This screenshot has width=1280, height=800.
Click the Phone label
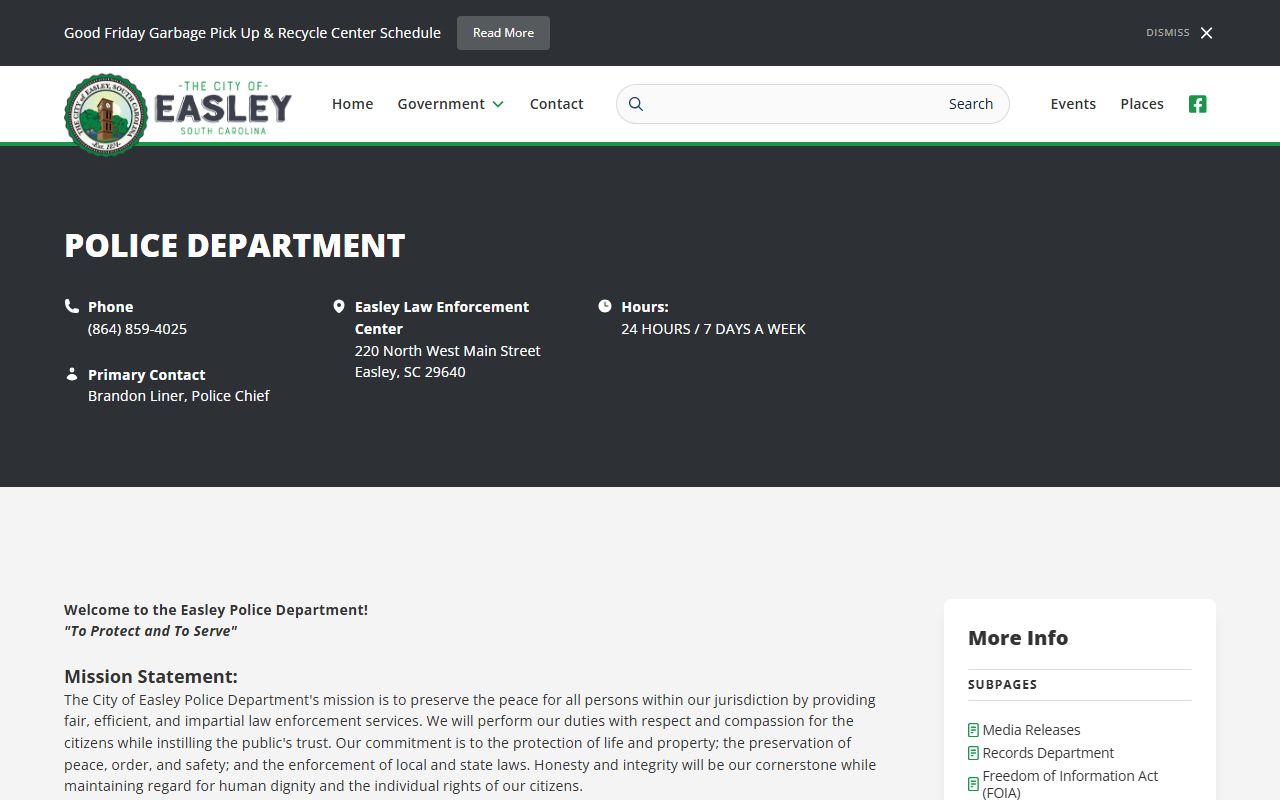[x=110, y=307]
